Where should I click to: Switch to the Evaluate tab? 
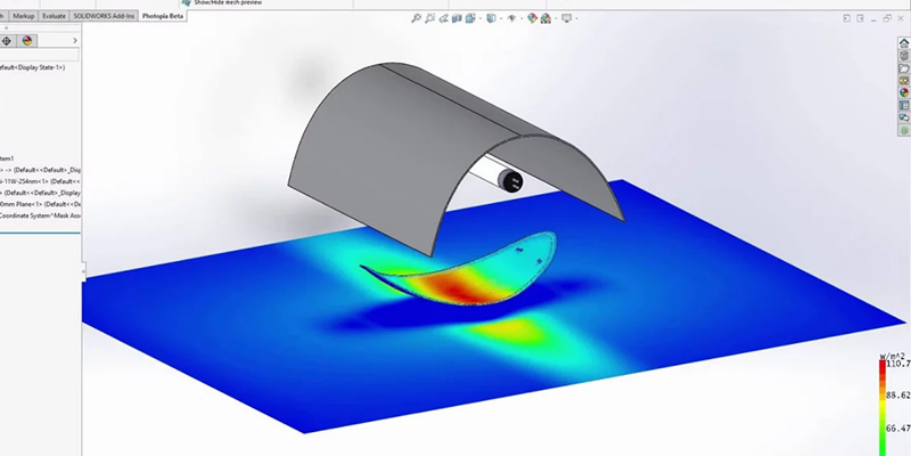tap(54, 16)
